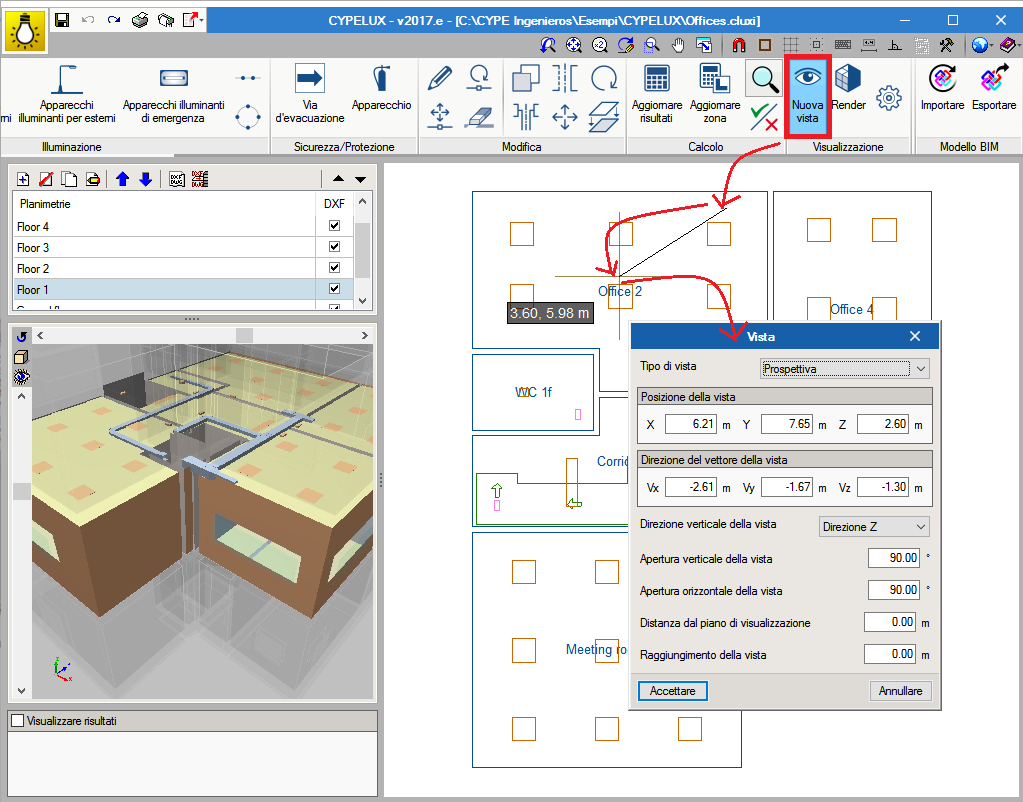Select the Via d'evacuazione arrow tool
The image size is (1023, 802).
tap(310, 94)
